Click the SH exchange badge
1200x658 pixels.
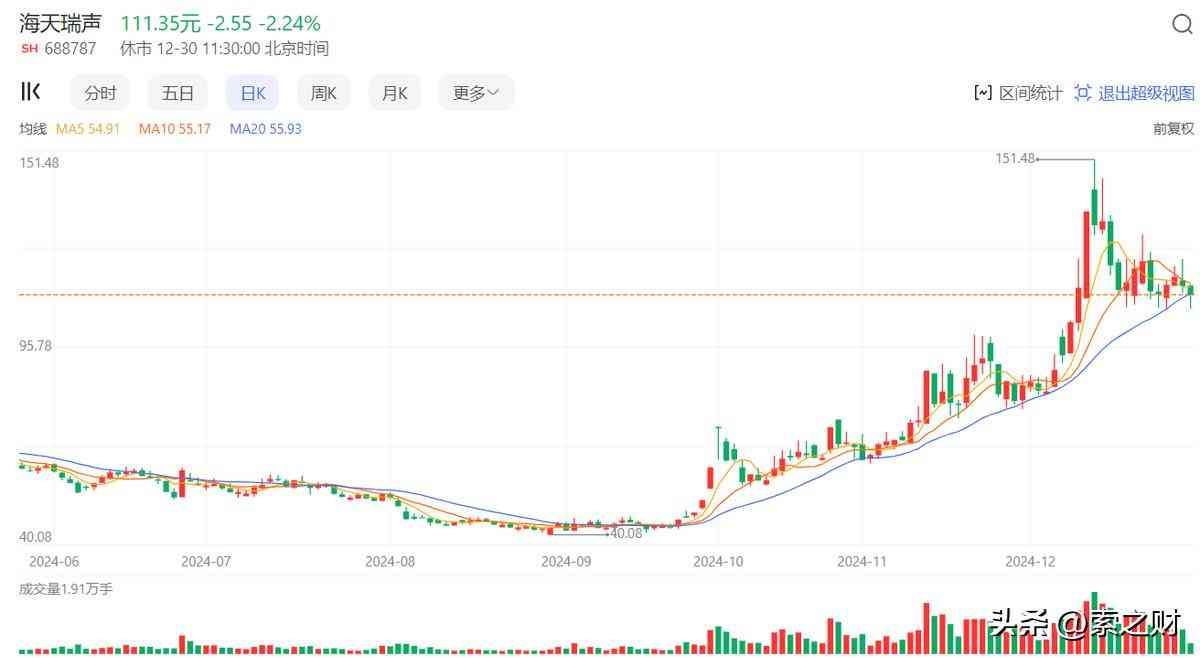click(29, 48)
